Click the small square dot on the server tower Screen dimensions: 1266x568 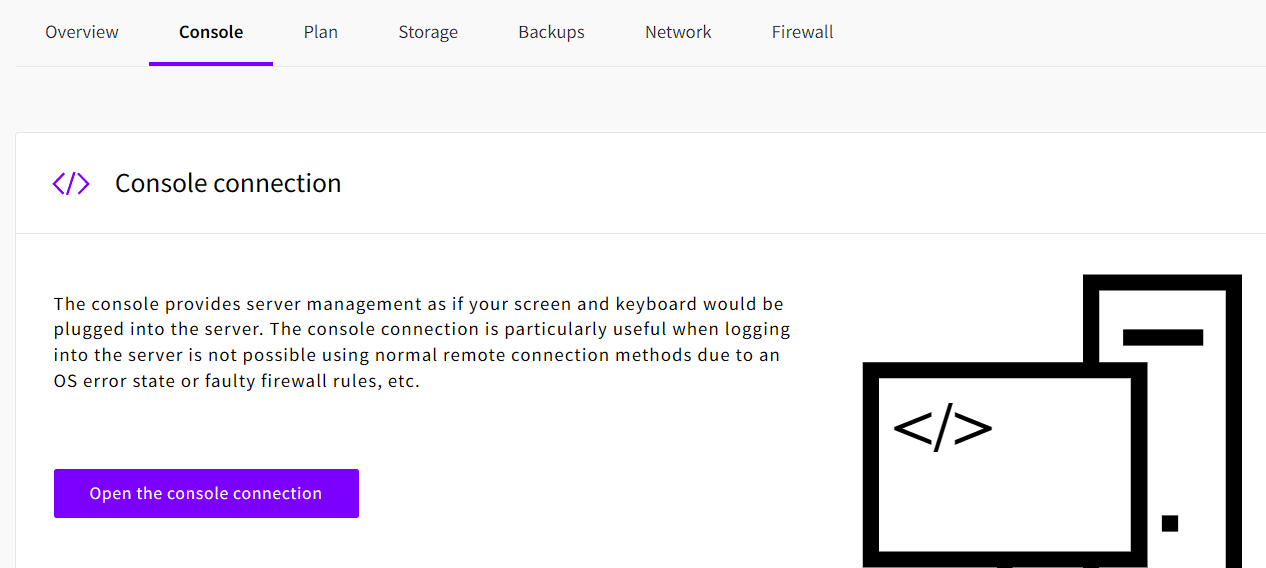coord(1170,523)
